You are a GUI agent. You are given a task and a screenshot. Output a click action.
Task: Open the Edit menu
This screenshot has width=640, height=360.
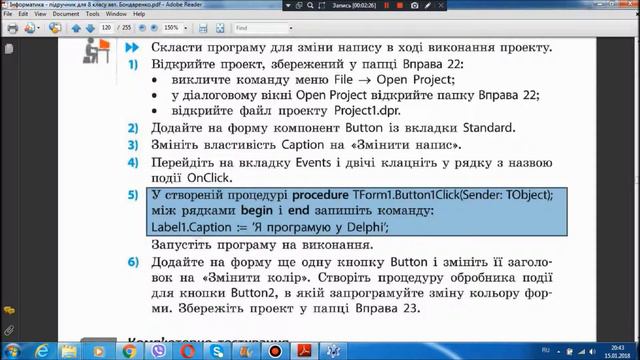(x=23, y=14)
